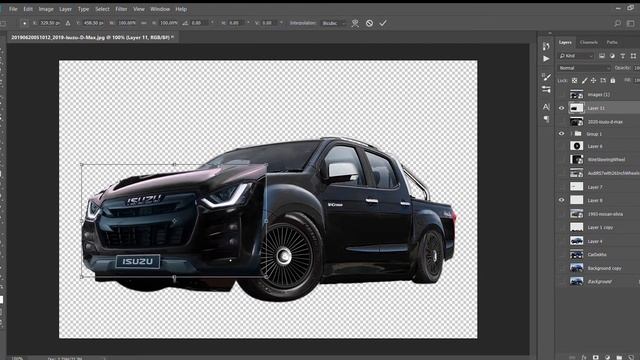Open the Paragraph panel icon
Screen dimensions: 640x360
click(546, 119)
